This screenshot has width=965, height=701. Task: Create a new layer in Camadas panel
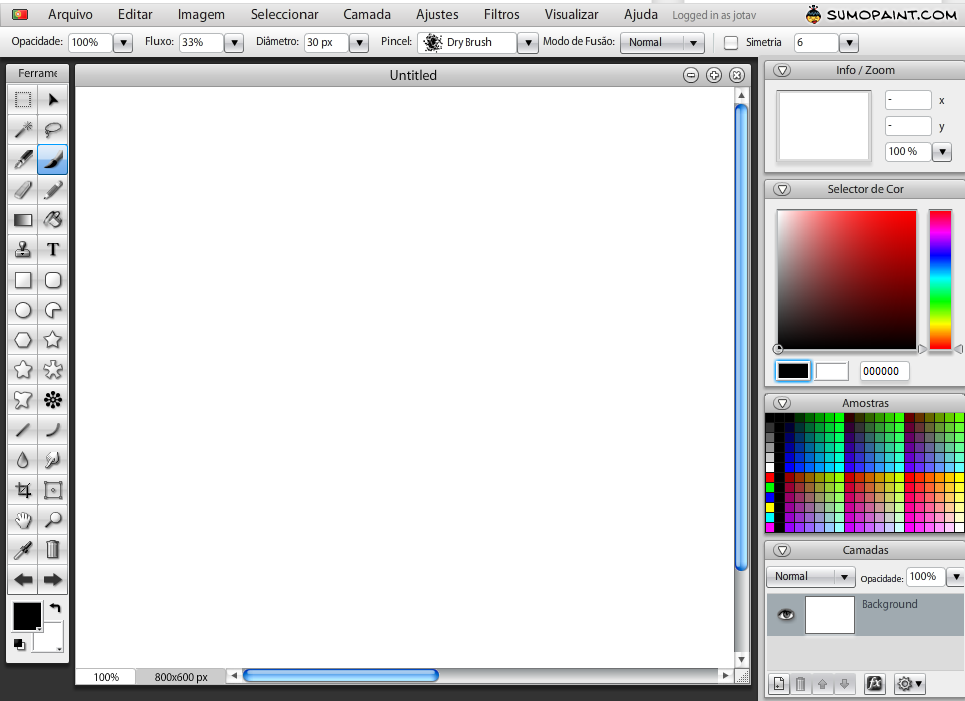778,684
